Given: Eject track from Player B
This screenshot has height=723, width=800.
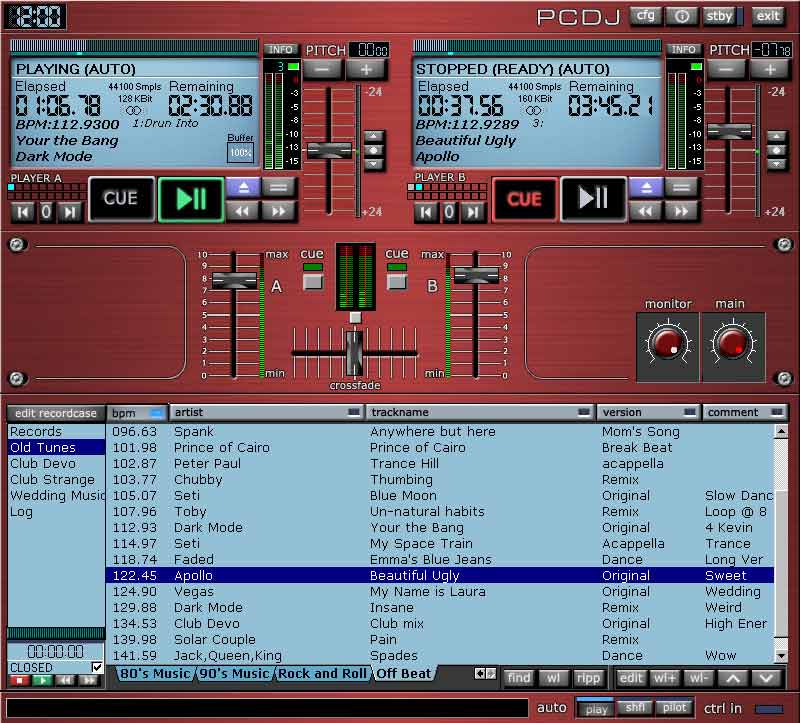Looking at the screenshot, I should [646, 187].
